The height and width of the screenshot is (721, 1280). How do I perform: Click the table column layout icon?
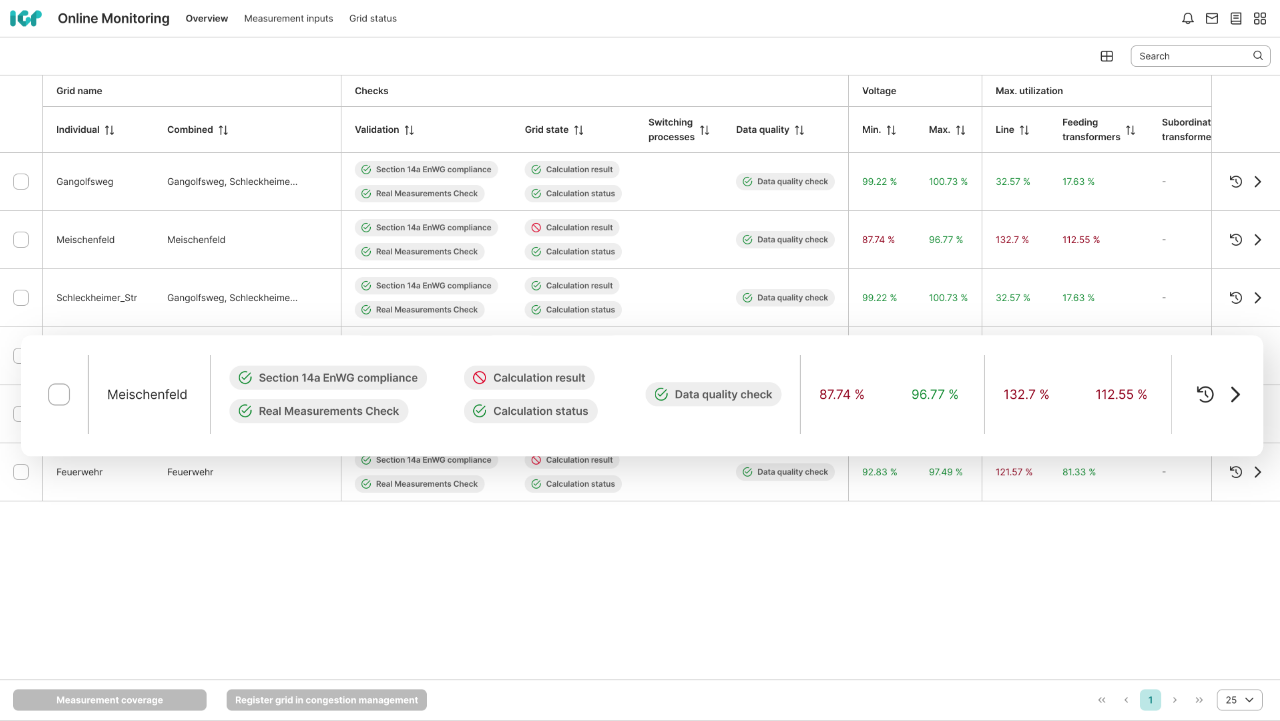(x=1107, y=56)
